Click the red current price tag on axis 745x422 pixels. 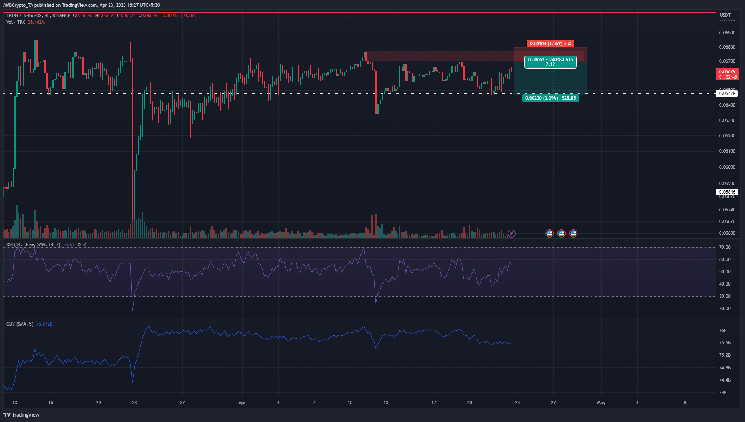click(727, 74)
